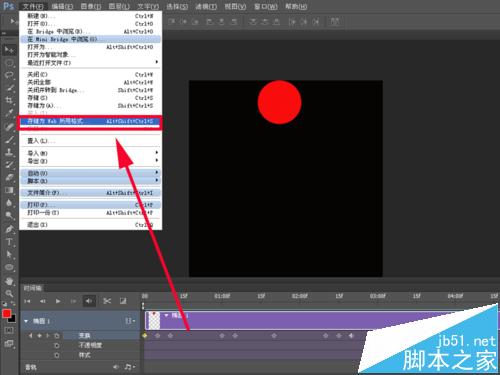The image size is (500, 375).
Task: Select the yellow keyframe at timeline start
Action: (x=145, y=336)
